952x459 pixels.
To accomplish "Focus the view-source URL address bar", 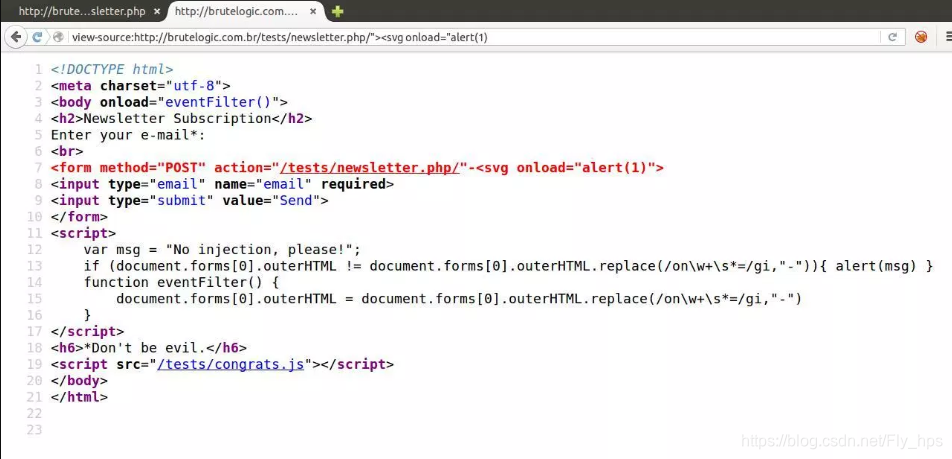I will point(475,37).
